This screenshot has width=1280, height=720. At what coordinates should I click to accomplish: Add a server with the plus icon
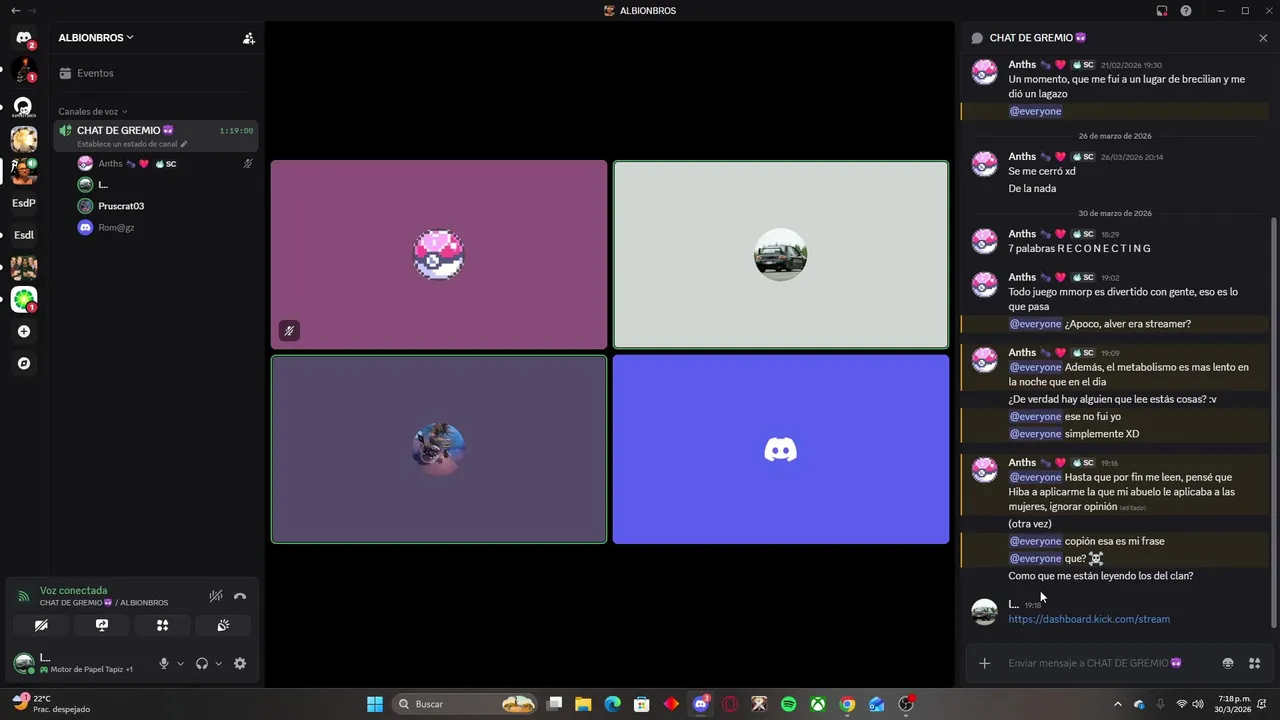click(x=24, y=331)
